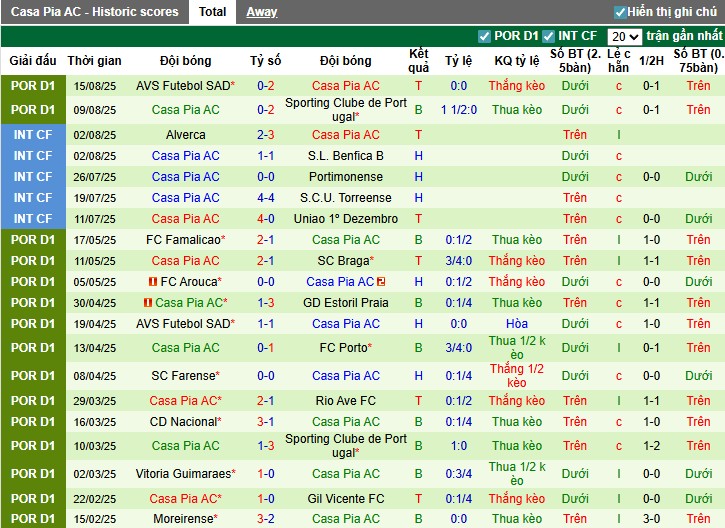Switch to the Away tab
Viewport: 725px width, 528px height.
pyautogui.click(x=262, y=12)
